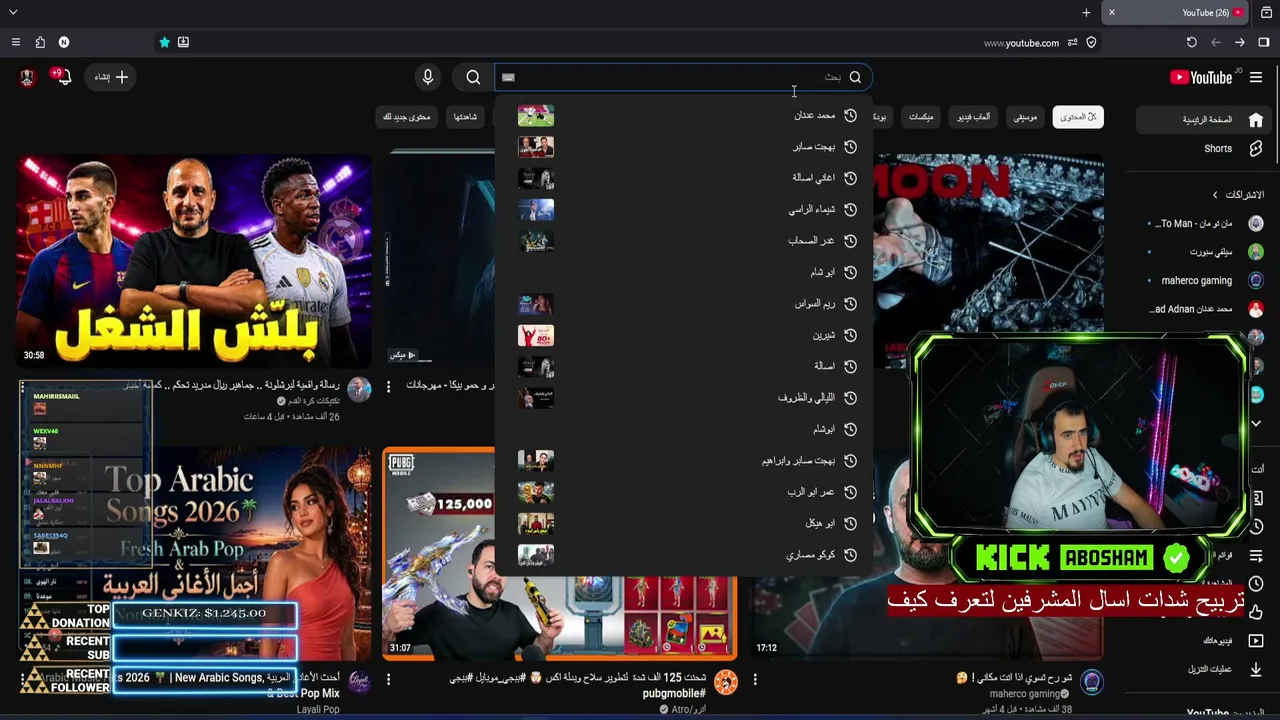This screenshot has height=720, width=1280.
Task: Click the shield icon in the address bar
Action: (x=1091, y=42)
